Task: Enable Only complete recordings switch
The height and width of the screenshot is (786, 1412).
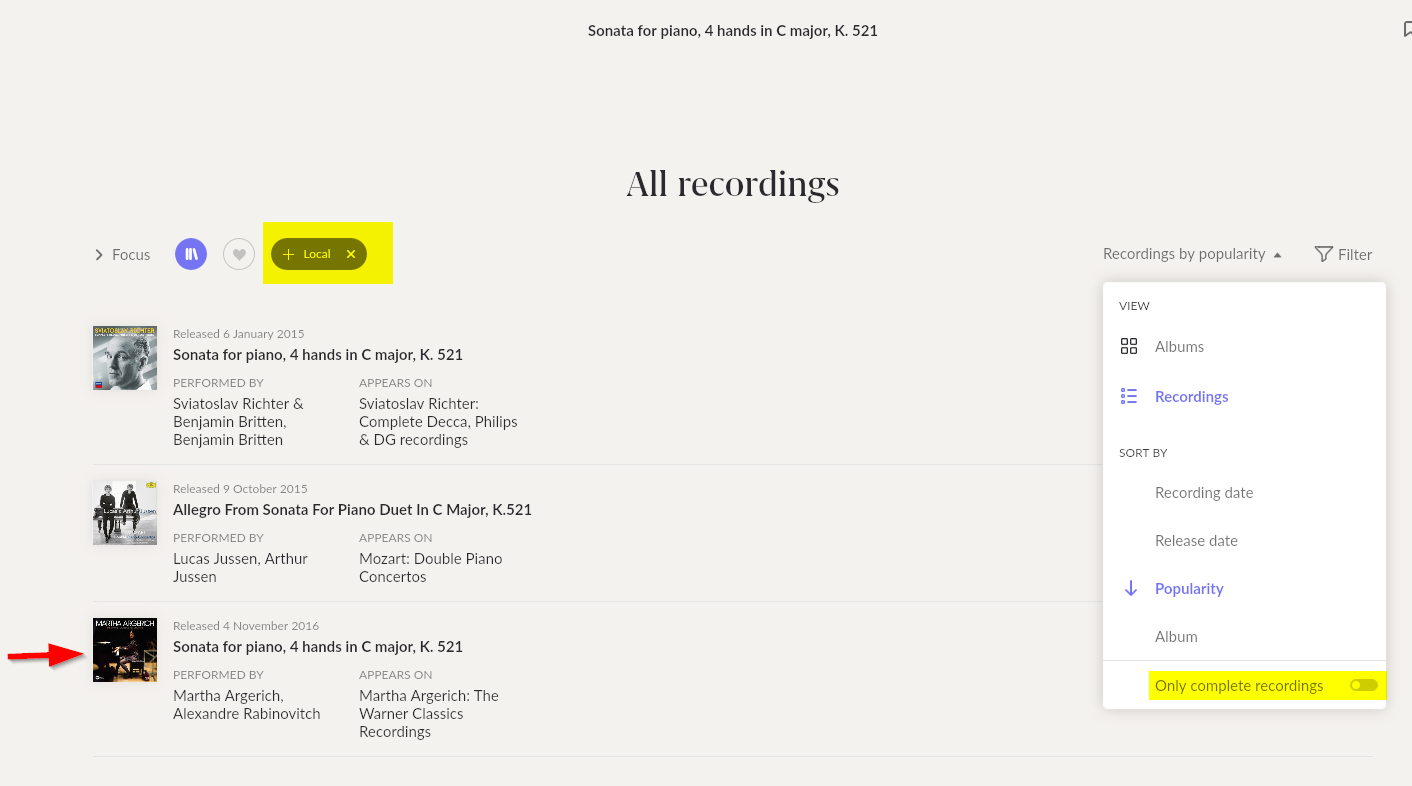Action: click(1363, 685)
